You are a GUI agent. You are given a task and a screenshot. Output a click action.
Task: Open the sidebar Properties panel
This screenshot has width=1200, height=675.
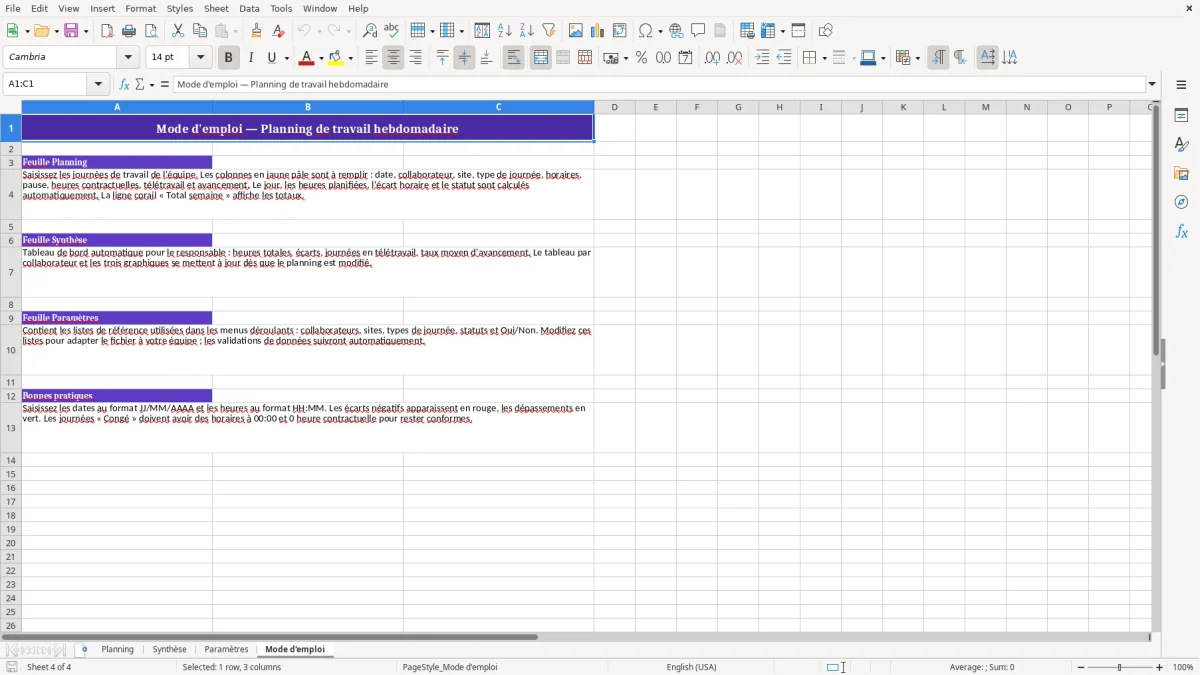click(1181, 116)
